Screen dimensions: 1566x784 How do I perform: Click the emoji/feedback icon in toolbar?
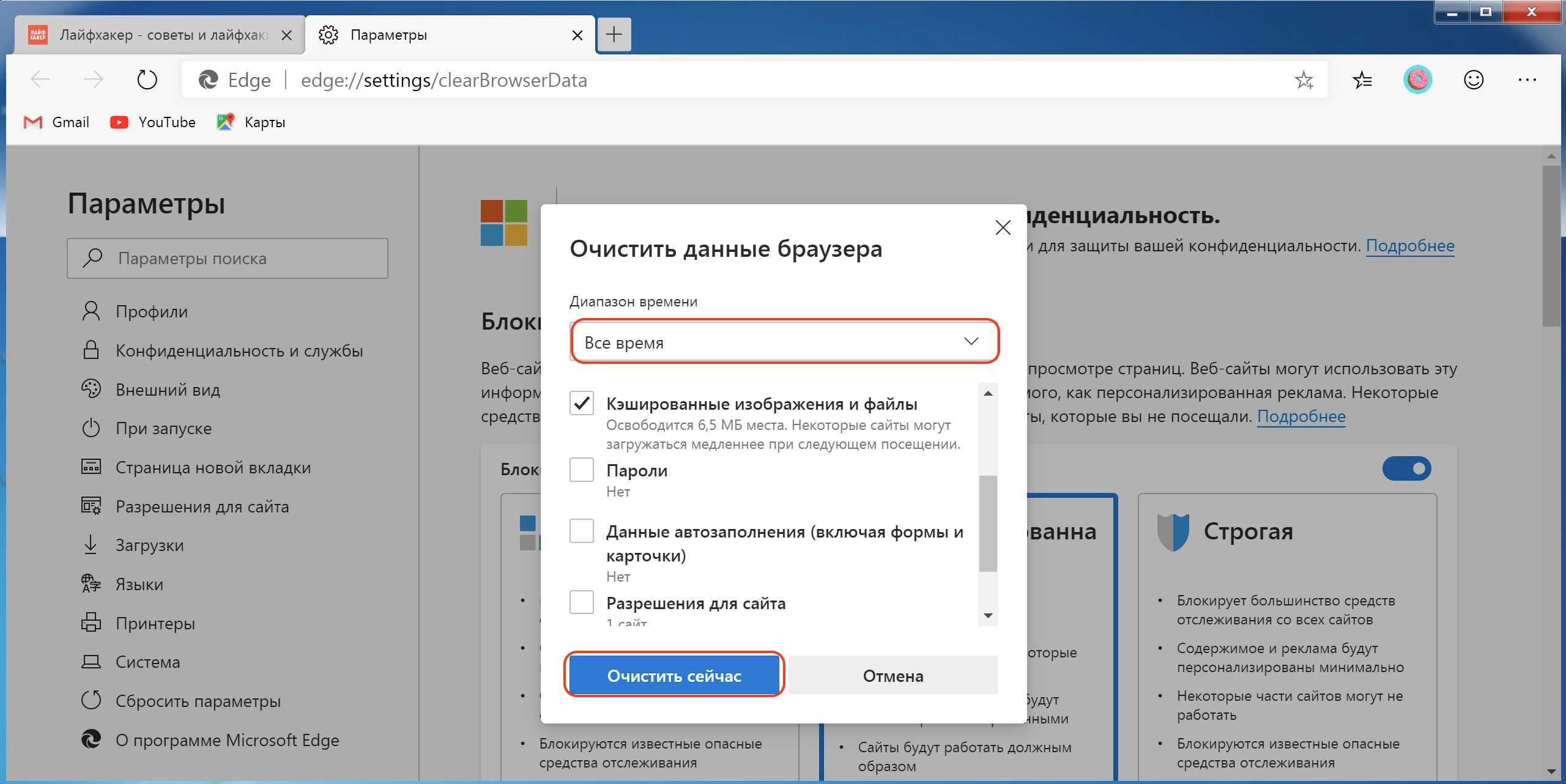(1473, 80)
